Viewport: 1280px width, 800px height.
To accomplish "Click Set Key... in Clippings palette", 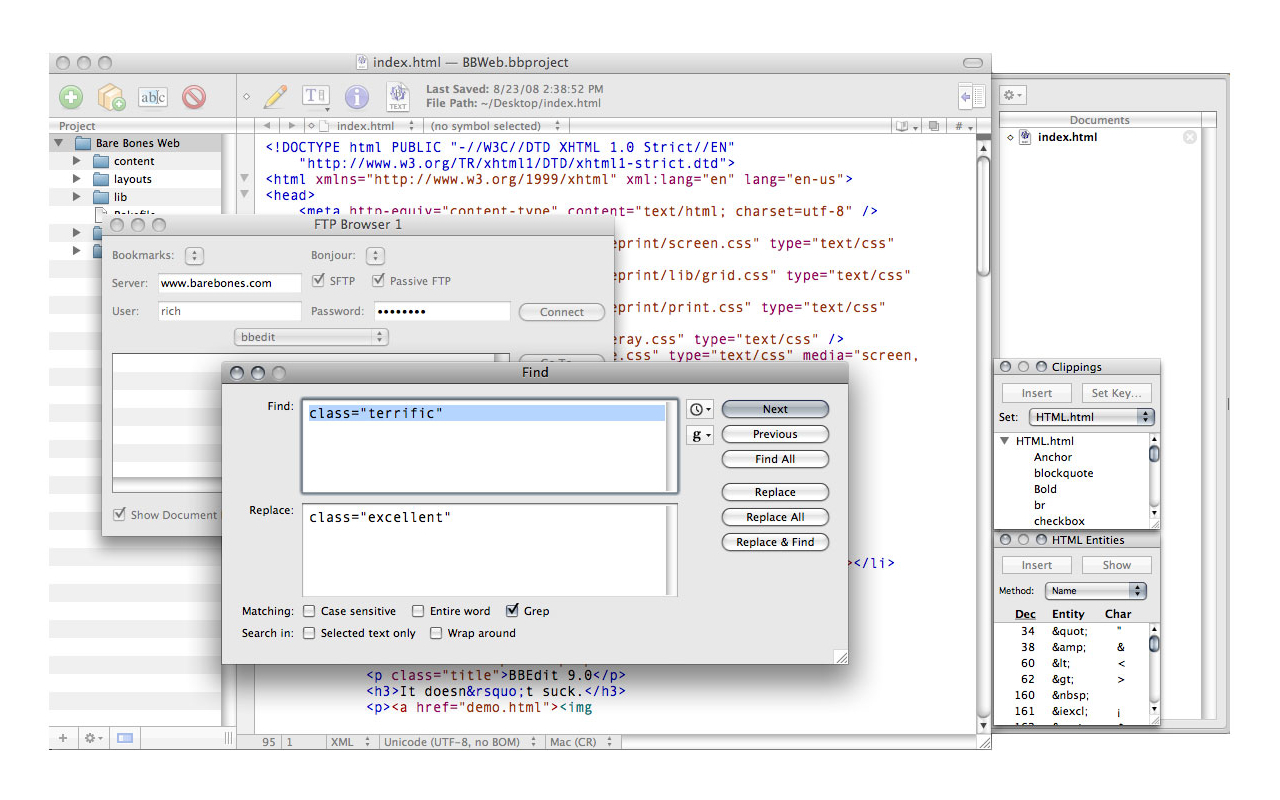I will (x=1116, y=393).
